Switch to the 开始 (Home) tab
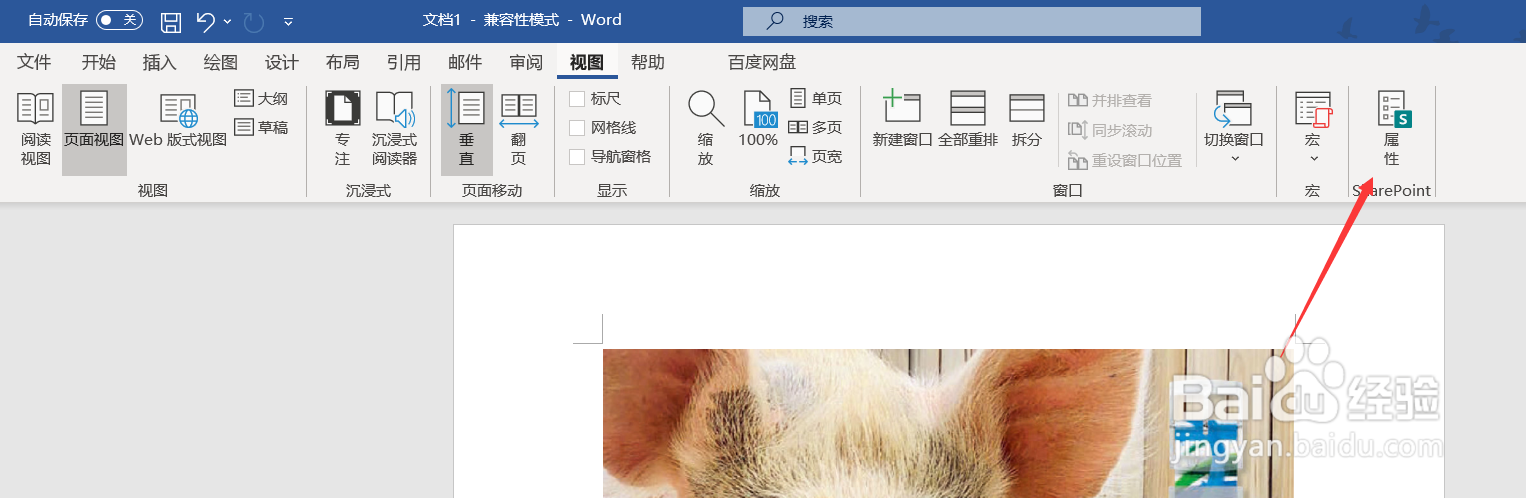Screen dimensions: 1526x498 (x=98, y=62)
